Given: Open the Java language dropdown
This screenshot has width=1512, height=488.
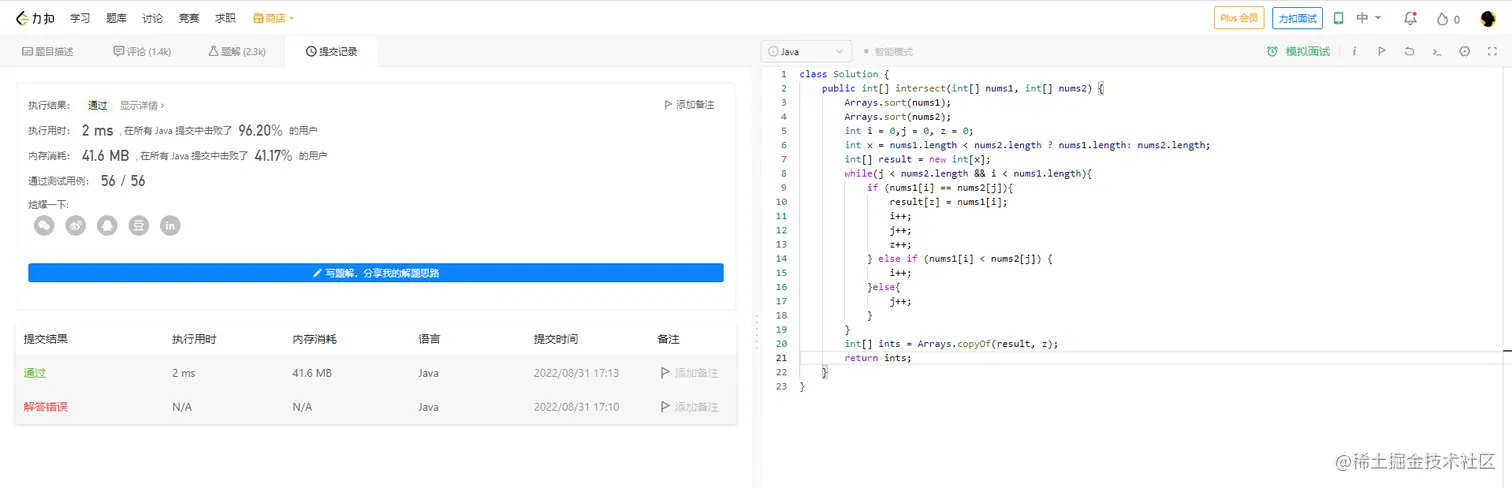Looking at the screenshot, I should [x=806, y=51].
